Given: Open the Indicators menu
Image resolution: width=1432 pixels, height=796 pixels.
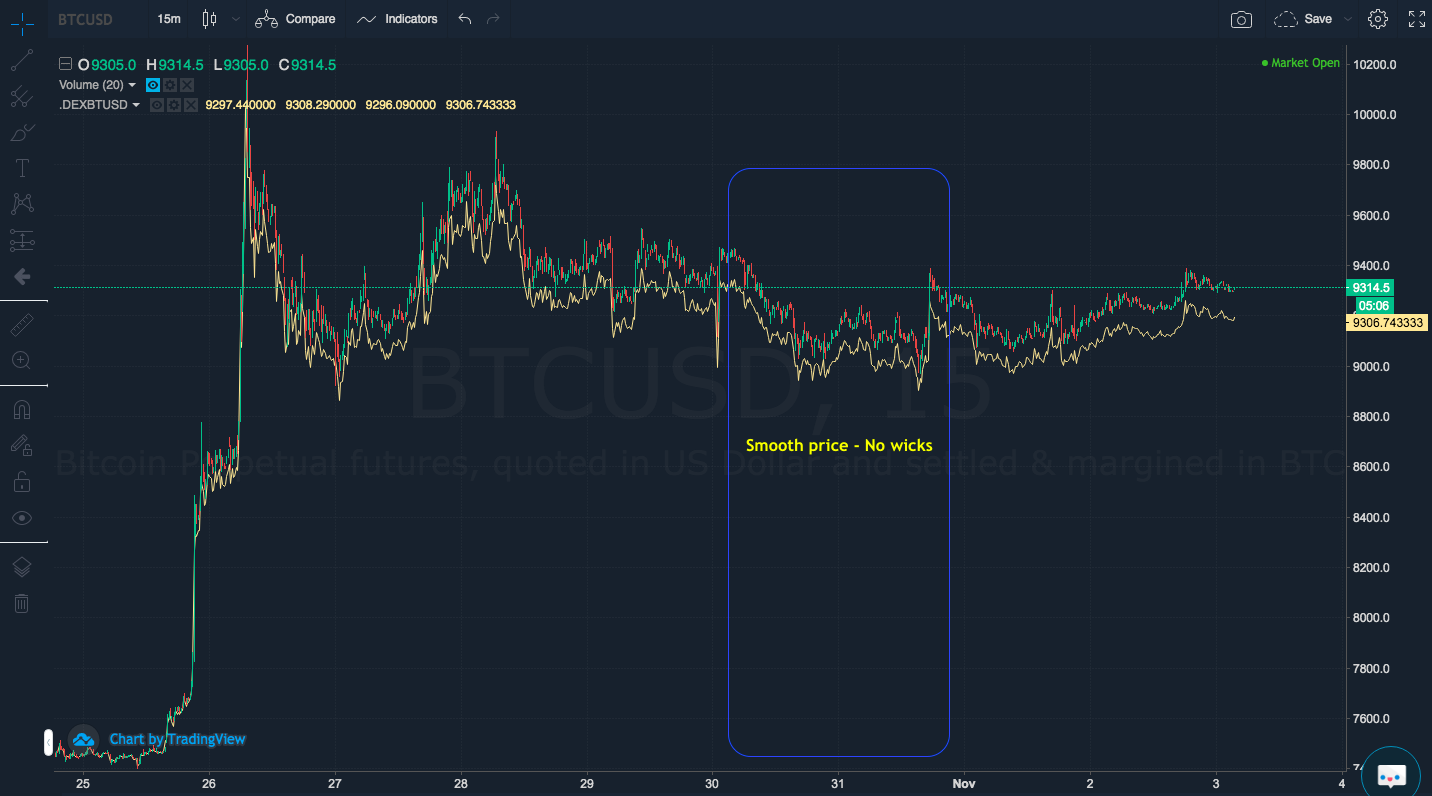Looking at the screenshot, I should point(398,19).
